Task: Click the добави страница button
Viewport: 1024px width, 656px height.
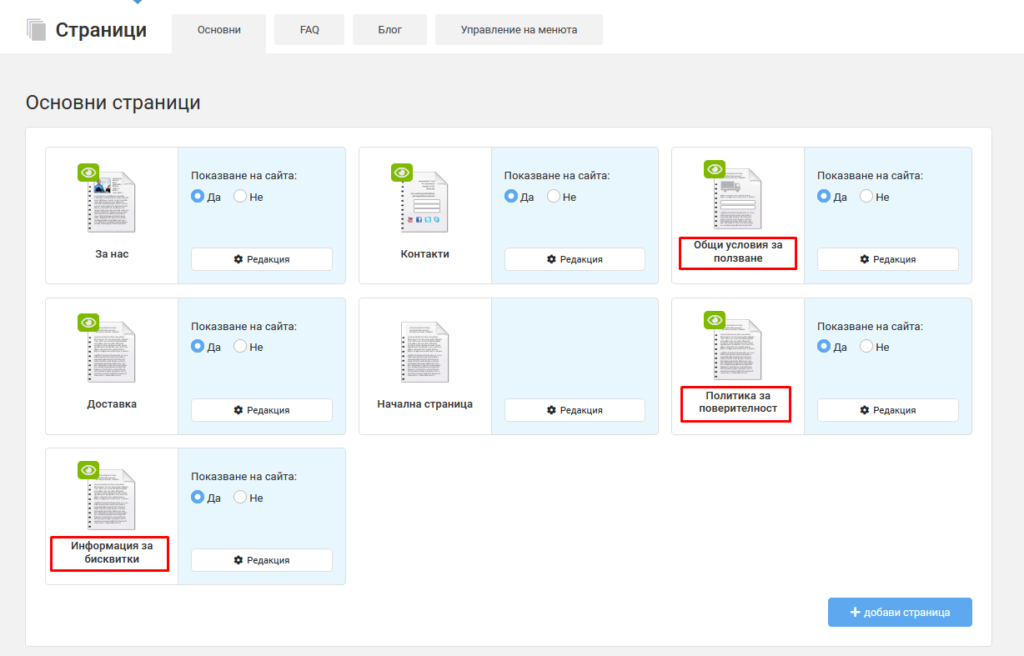Action: click(x=900, y=612)
